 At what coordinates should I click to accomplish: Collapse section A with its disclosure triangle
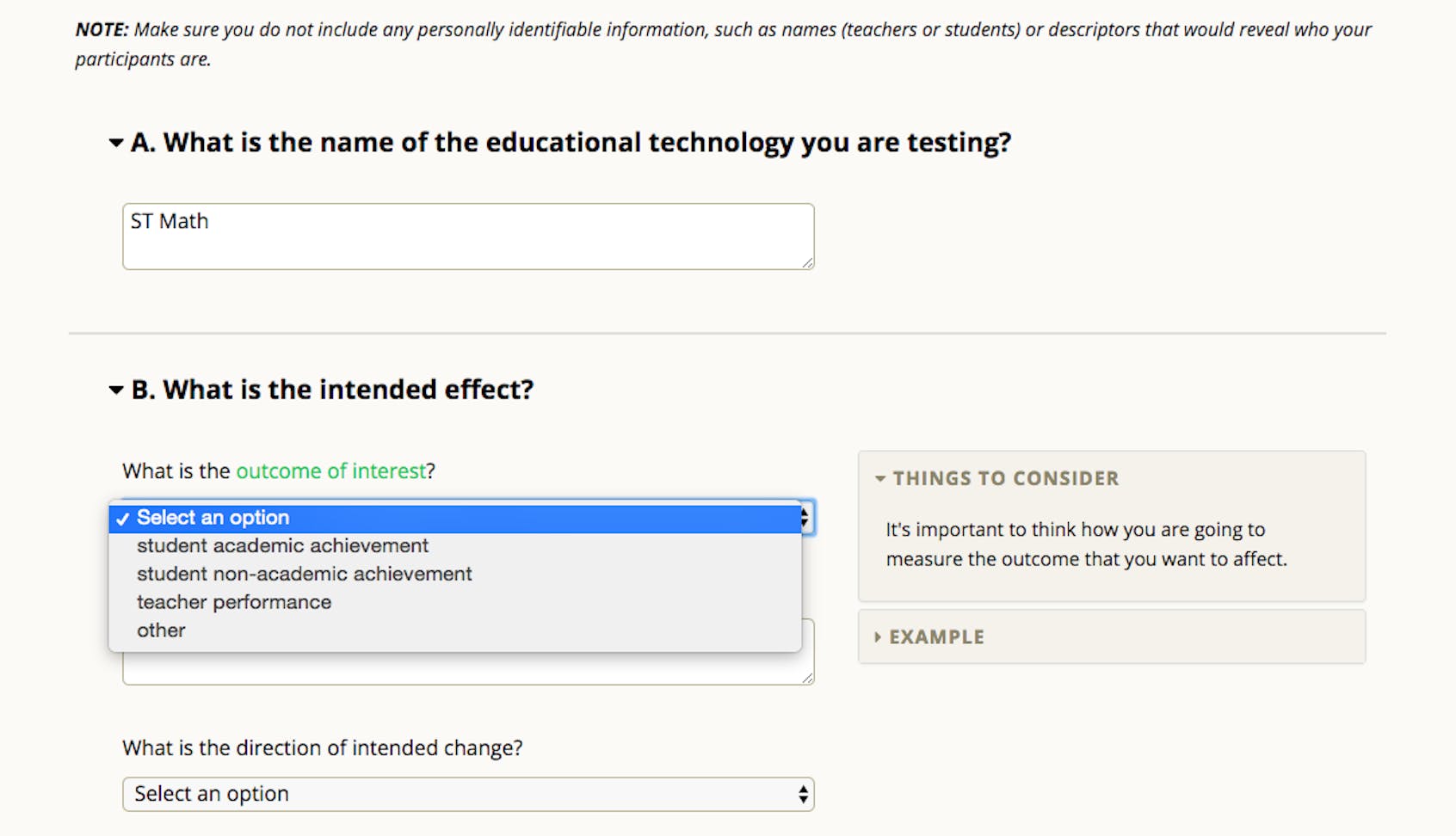[114, 143]
